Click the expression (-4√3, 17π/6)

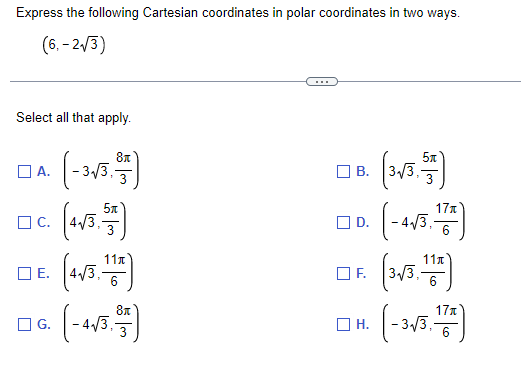click(423, 221)
